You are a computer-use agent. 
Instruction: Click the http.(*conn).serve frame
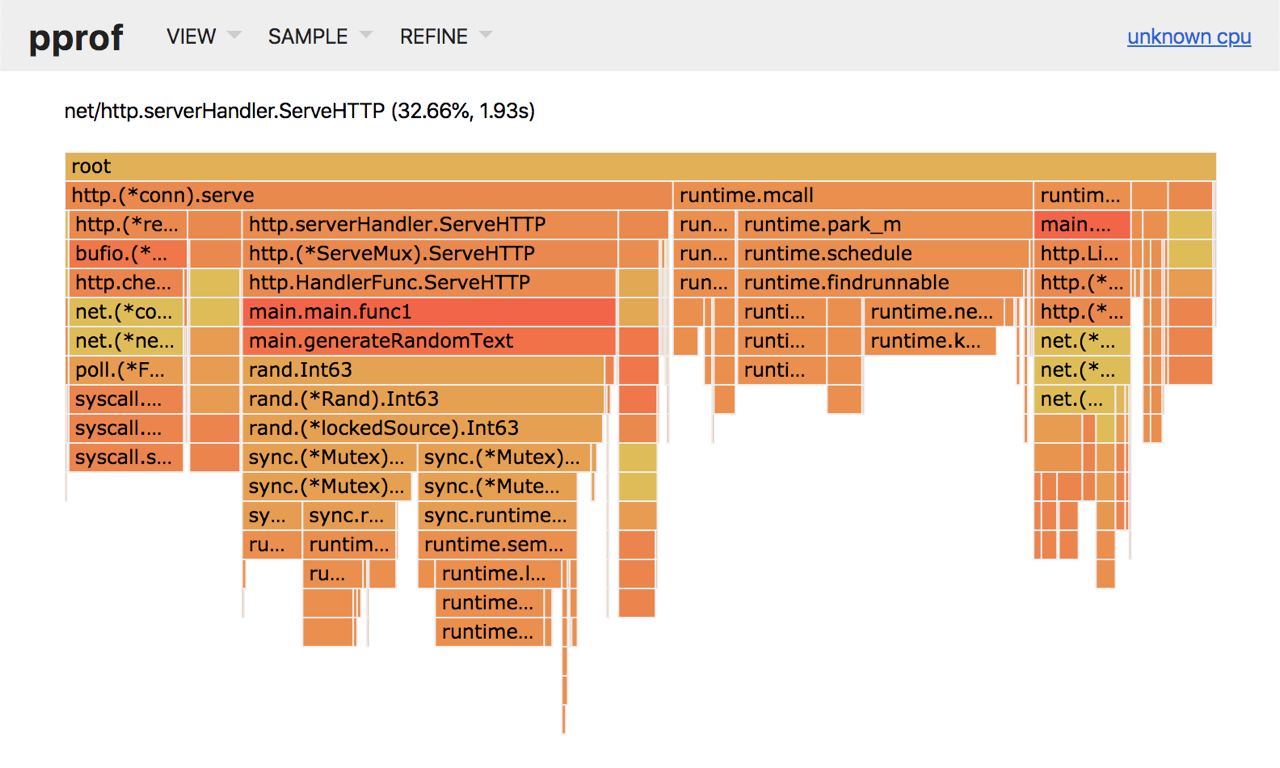pos(368,195)
